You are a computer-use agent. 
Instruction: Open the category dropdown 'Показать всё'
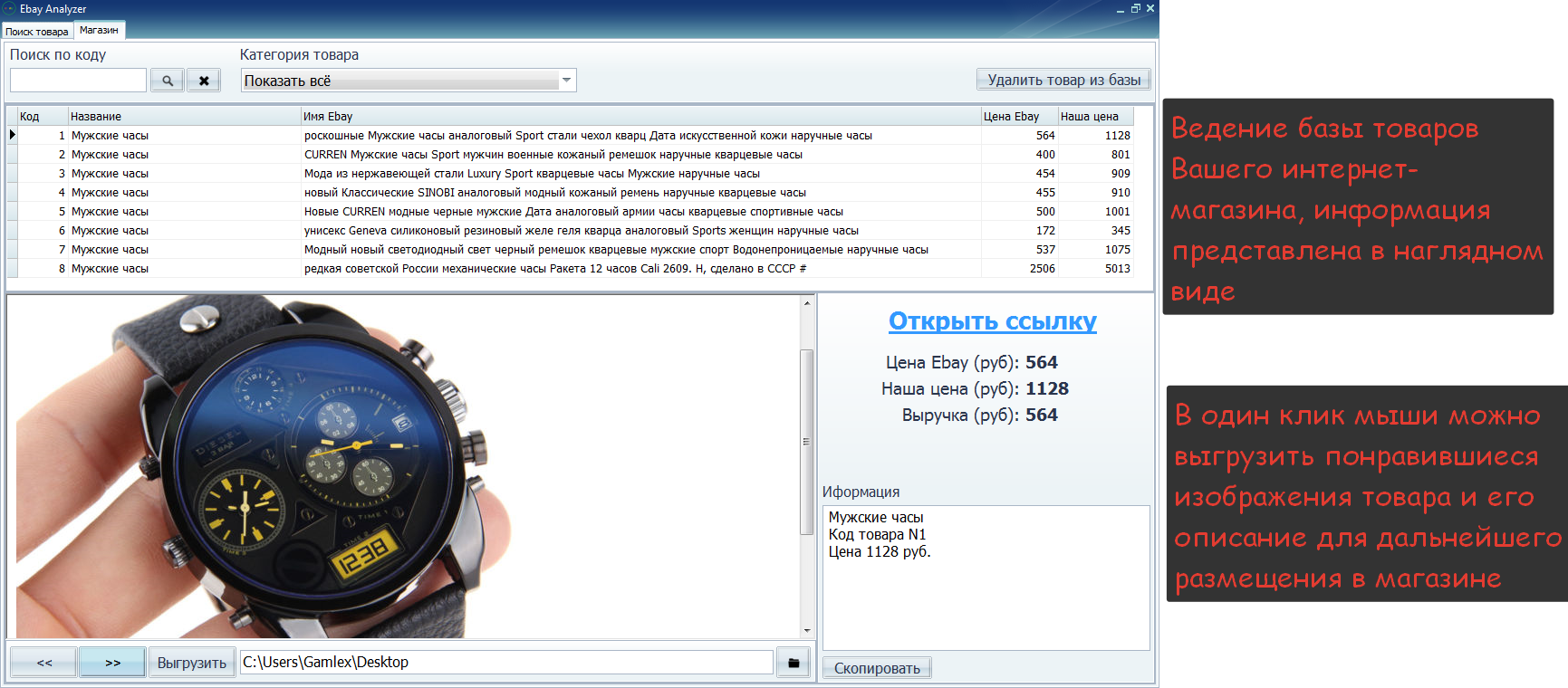point(409,81)
